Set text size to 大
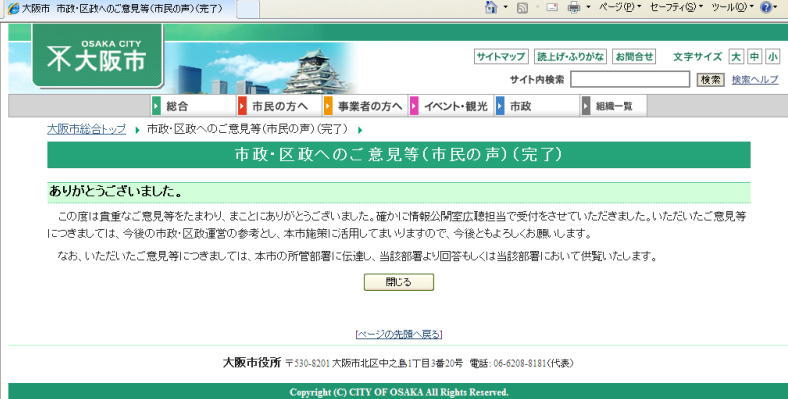The image size is (788, 399). coord(736,56)
